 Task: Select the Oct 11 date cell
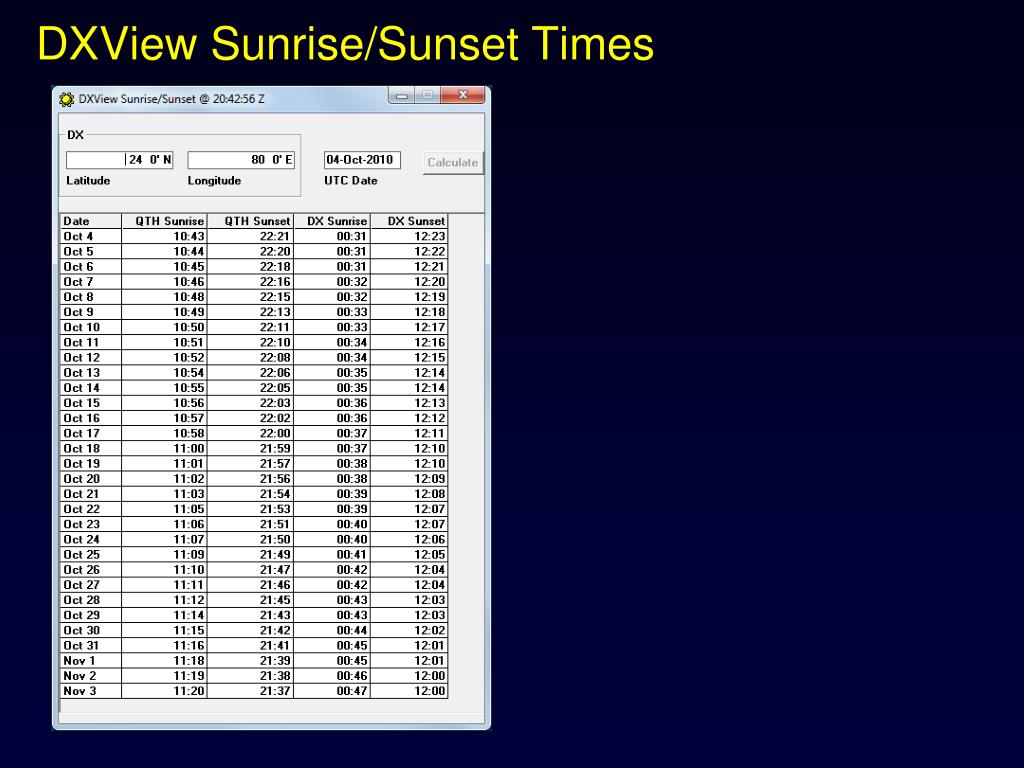click(91, 342)
